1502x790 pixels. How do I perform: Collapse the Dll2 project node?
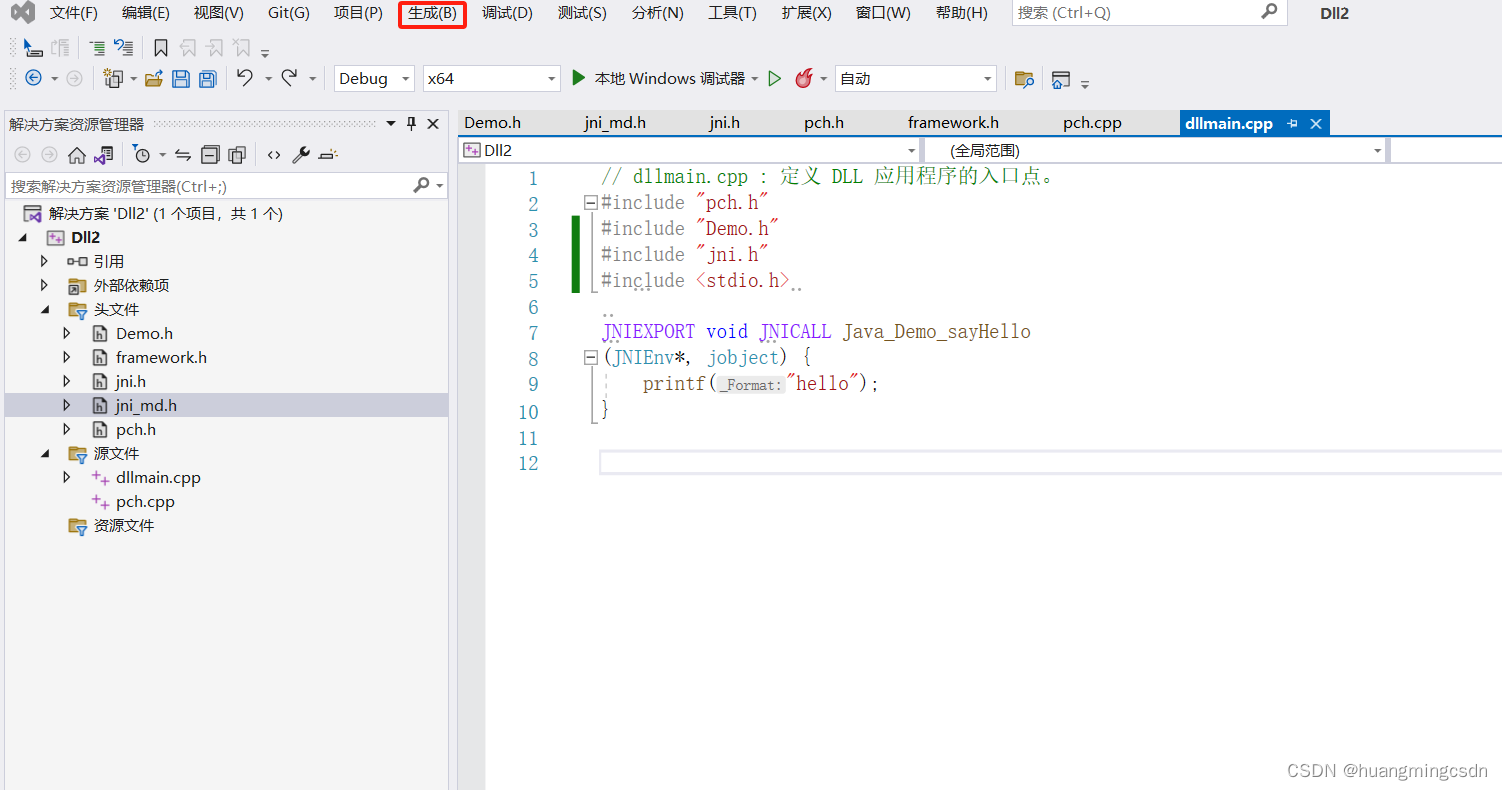point(23,238)
